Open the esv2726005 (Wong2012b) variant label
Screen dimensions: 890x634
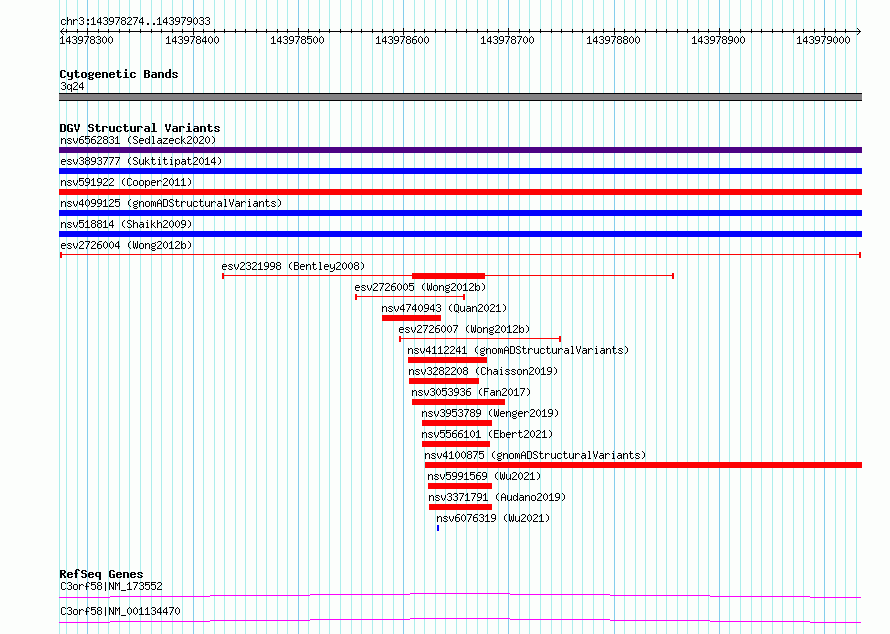tap(420, 287)
